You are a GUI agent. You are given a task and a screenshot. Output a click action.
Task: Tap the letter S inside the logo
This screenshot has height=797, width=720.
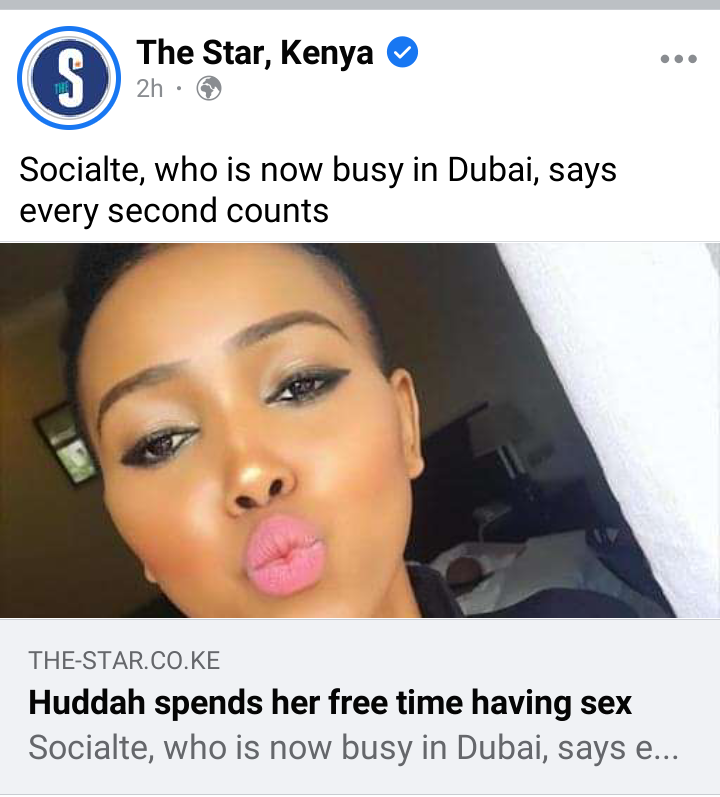(70, 79)
